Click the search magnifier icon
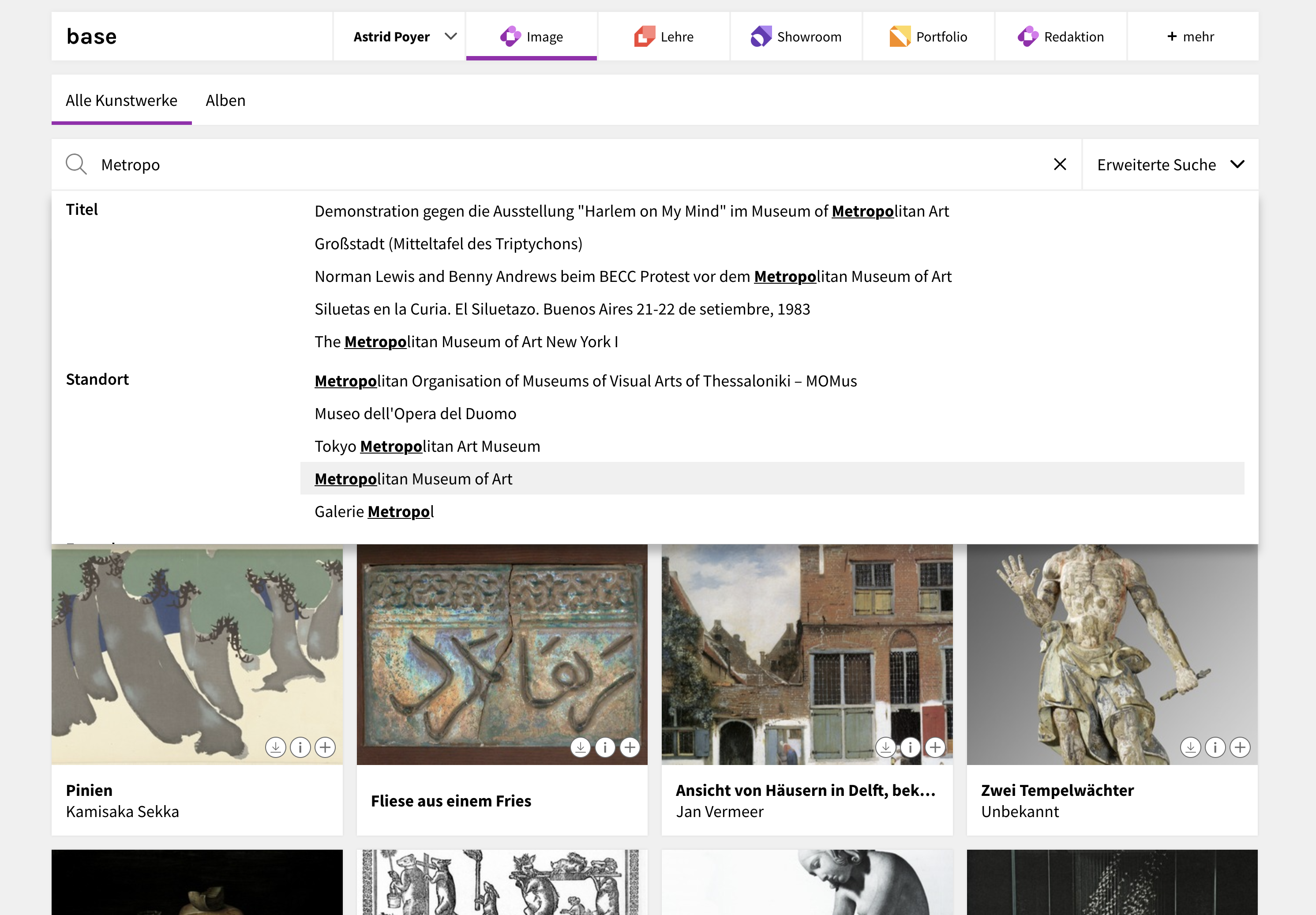This screenshot has height=915, width=1316. [76, 165]
